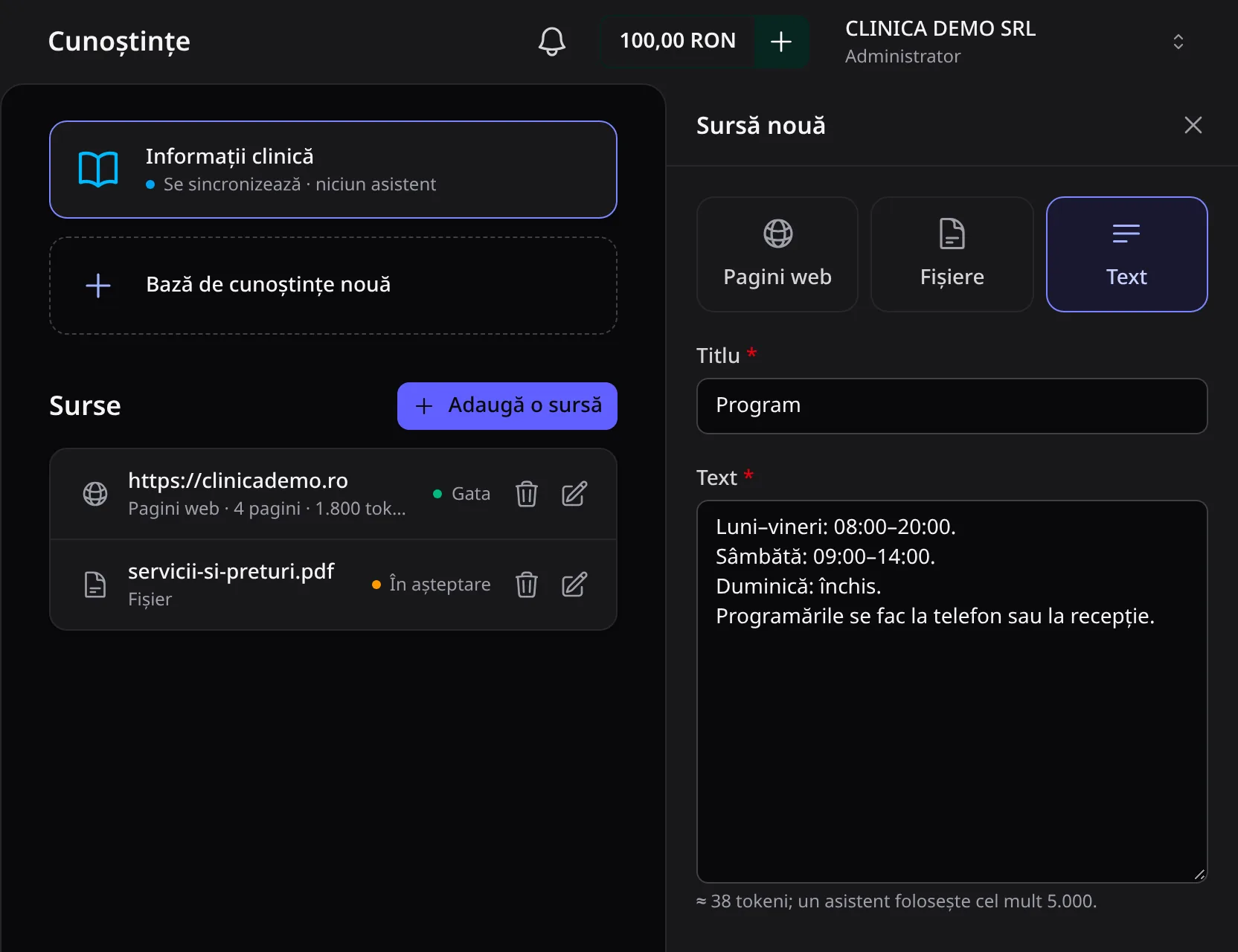The image size is (1238, 952).
Task: Add credit with the plus button
Action: coord(781,42)
